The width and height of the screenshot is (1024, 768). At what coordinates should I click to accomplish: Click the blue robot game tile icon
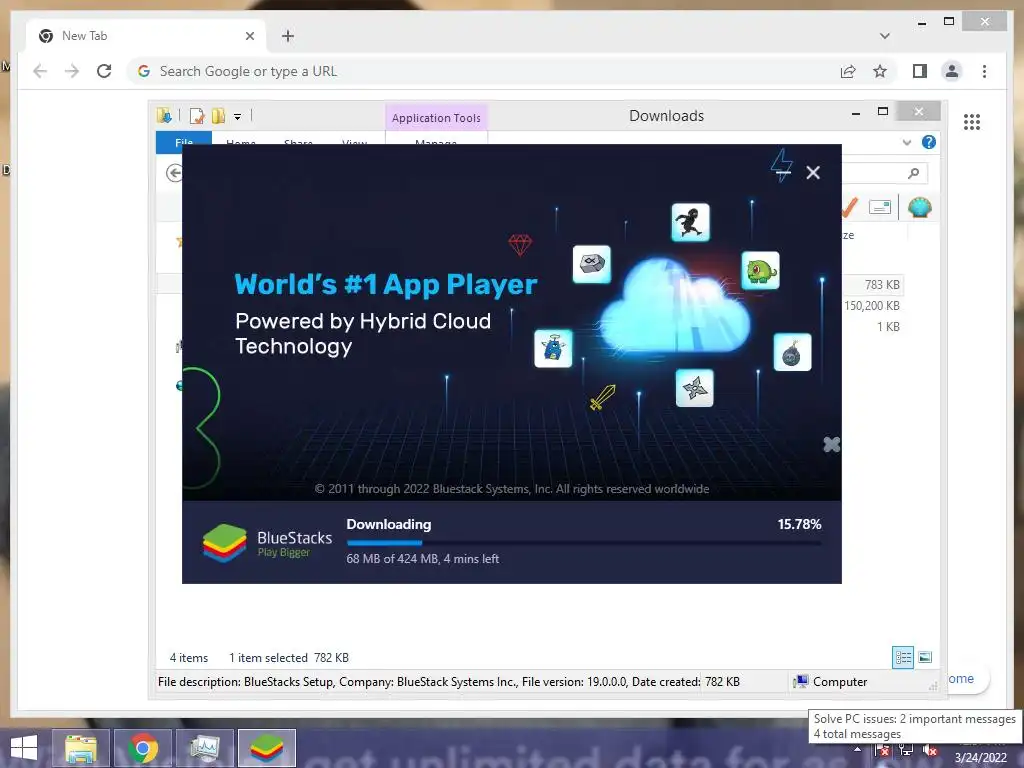coord(553,348)
